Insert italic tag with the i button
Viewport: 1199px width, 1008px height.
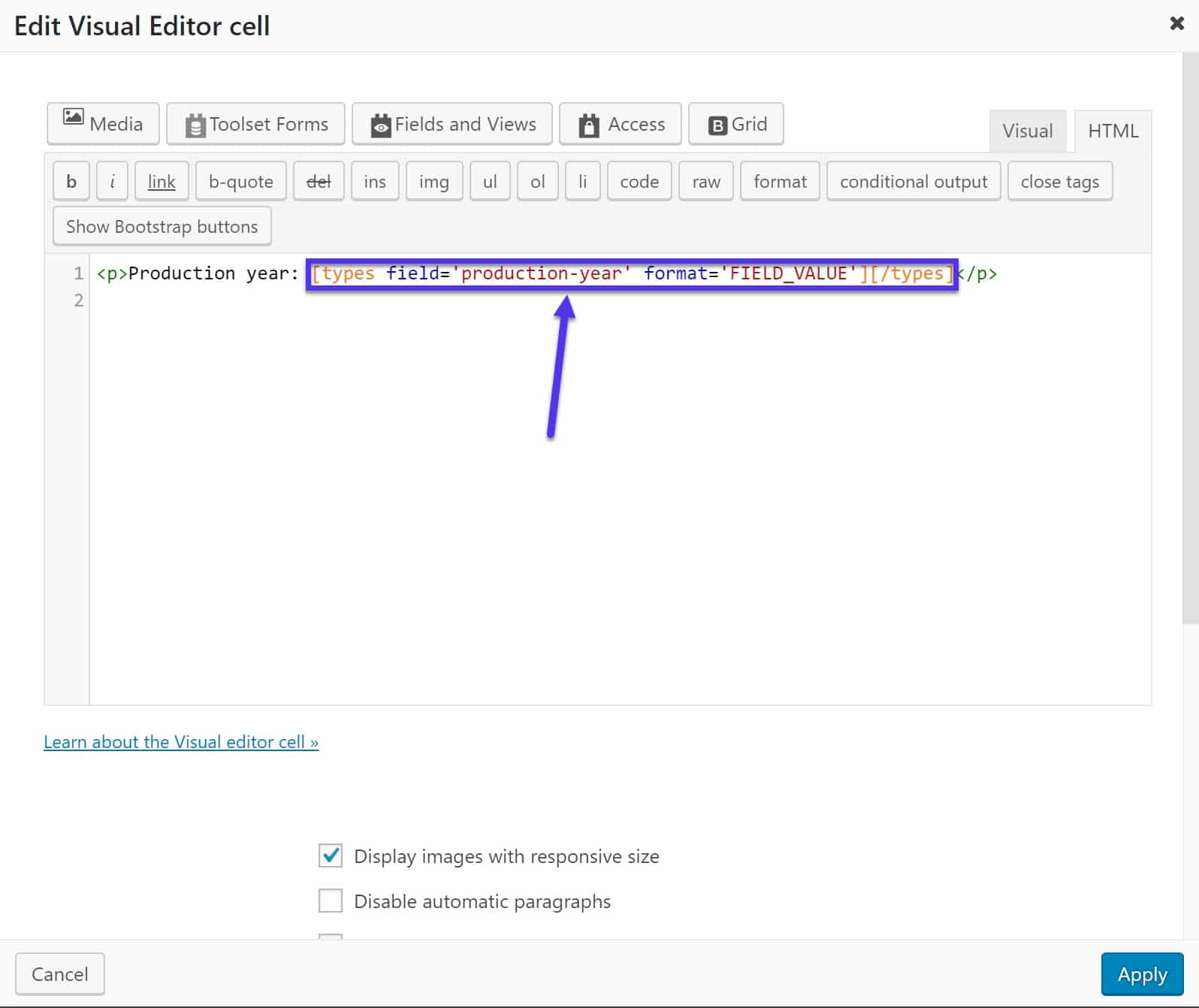113,182
